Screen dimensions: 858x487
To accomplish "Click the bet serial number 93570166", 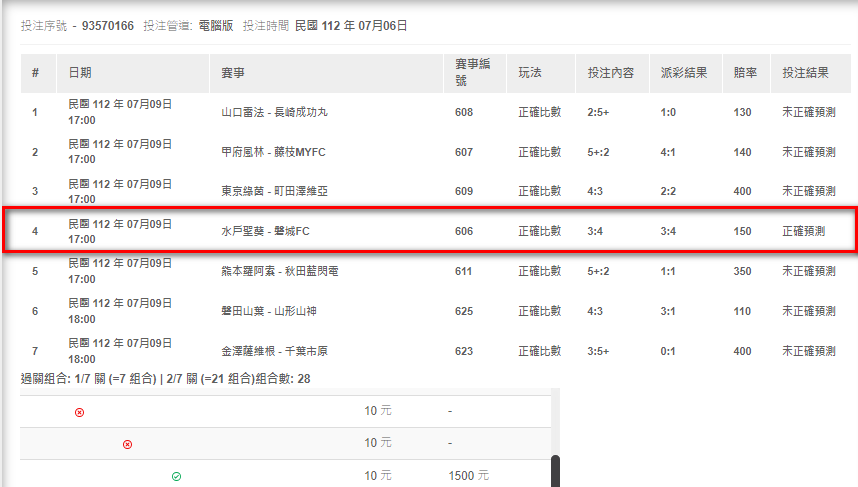I will (x=108, y=26).
